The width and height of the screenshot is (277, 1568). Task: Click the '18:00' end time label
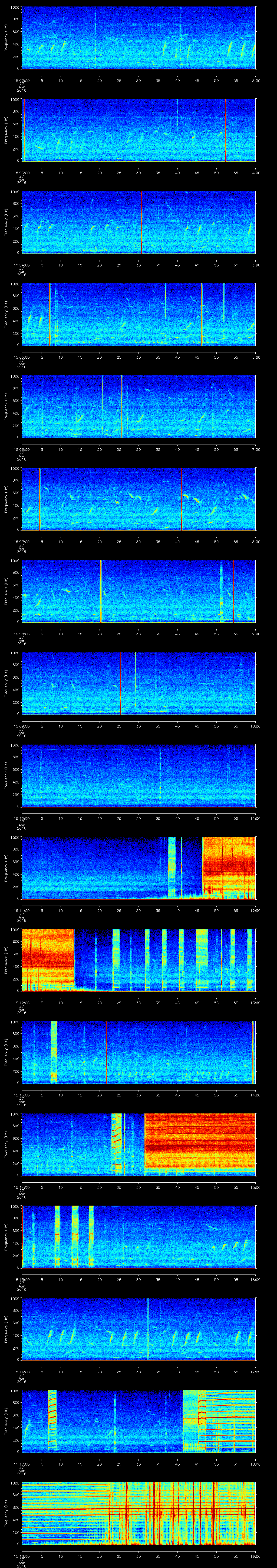click(x=256, y=1463)
